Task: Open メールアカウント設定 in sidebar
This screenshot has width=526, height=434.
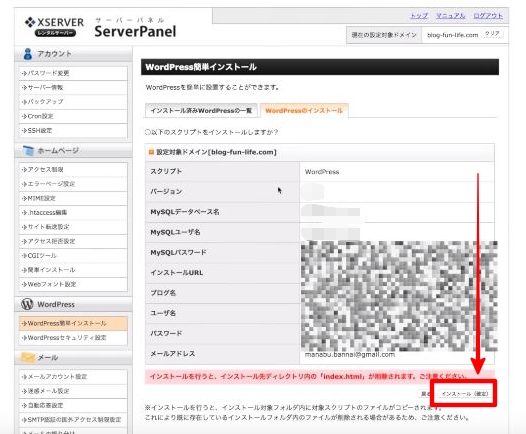Action: coord(73,377)
